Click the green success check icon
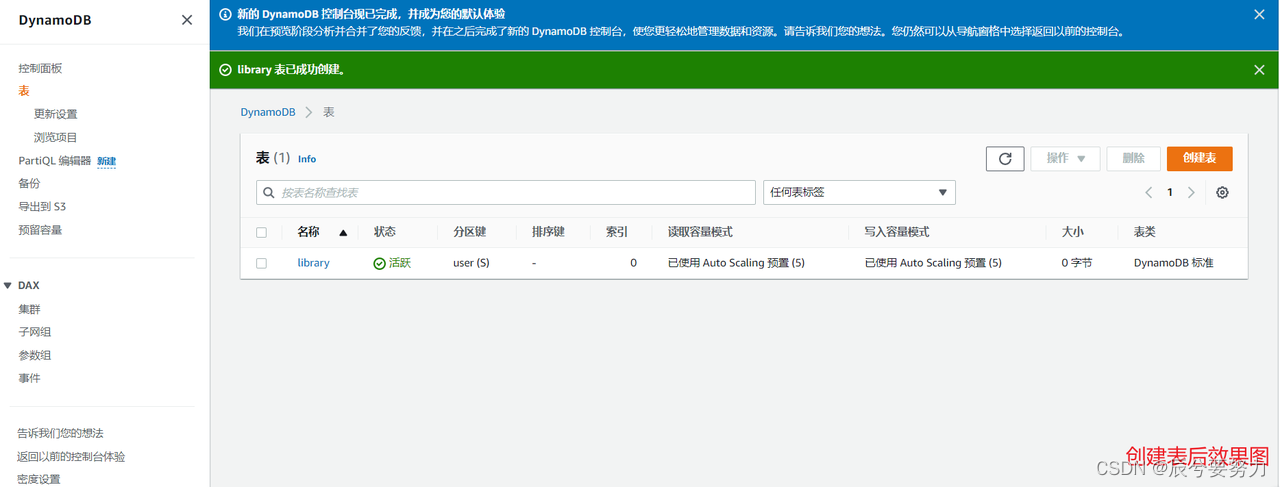1280x487 pixels. (x=225, y=70)
